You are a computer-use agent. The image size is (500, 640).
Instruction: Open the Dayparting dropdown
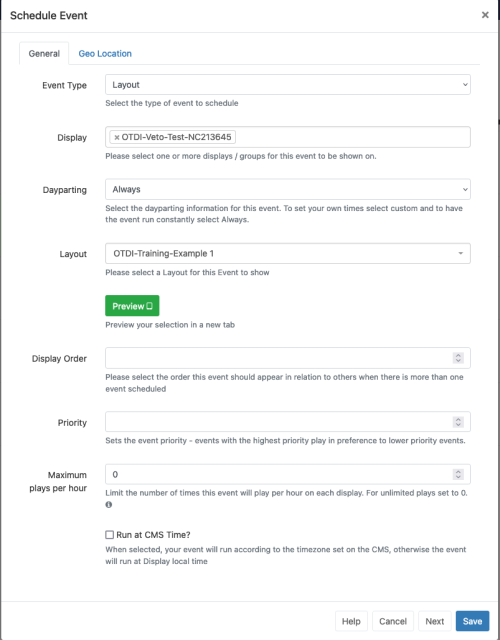click(288, 189)
